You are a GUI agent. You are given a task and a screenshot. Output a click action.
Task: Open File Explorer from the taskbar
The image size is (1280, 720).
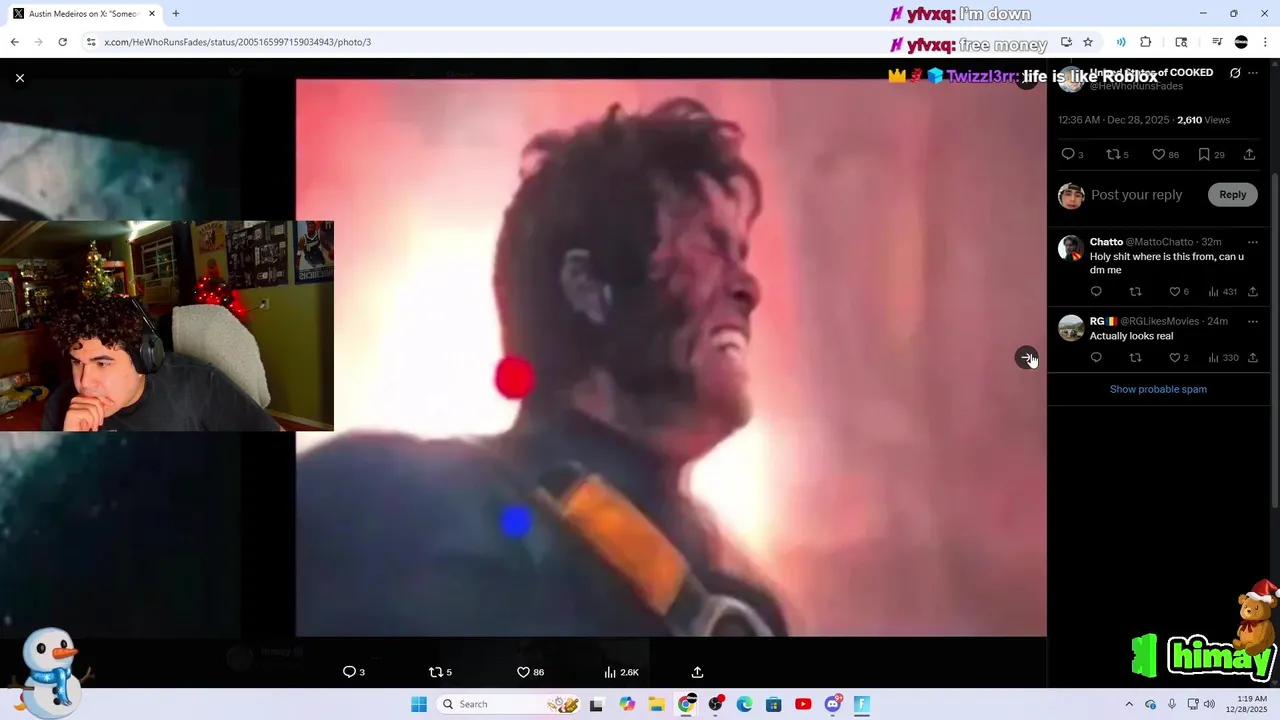656,704
